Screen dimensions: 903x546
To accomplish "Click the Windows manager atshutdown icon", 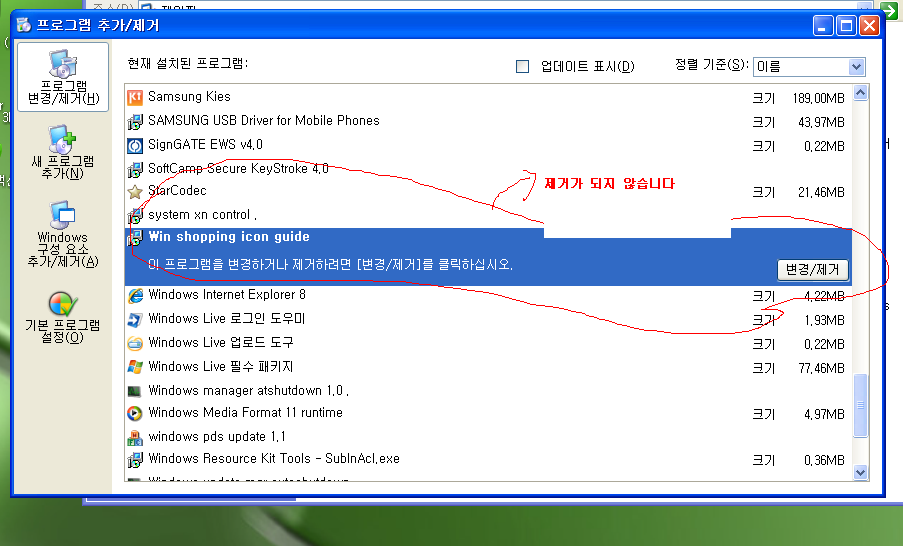I will (x=135, y=391).
